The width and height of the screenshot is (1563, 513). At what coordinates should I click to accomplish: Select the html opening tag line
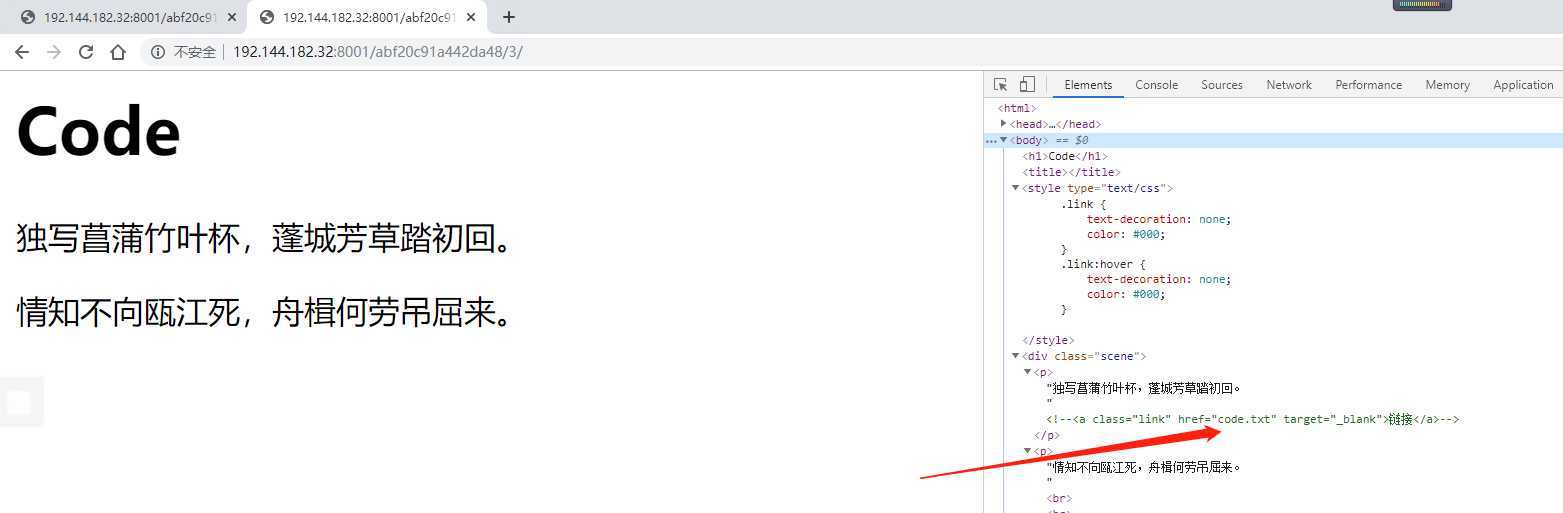pyautogui.click(x=1018, y=108)
